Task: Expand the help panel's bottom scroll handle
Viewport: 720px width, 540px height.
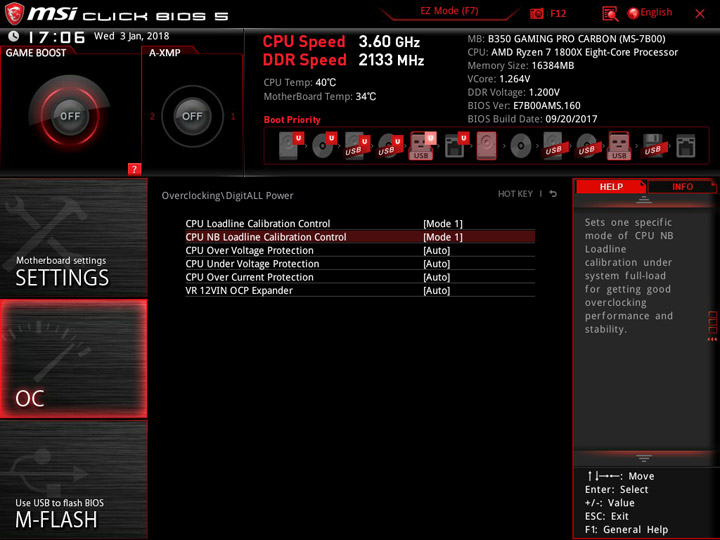Action: 644,458
